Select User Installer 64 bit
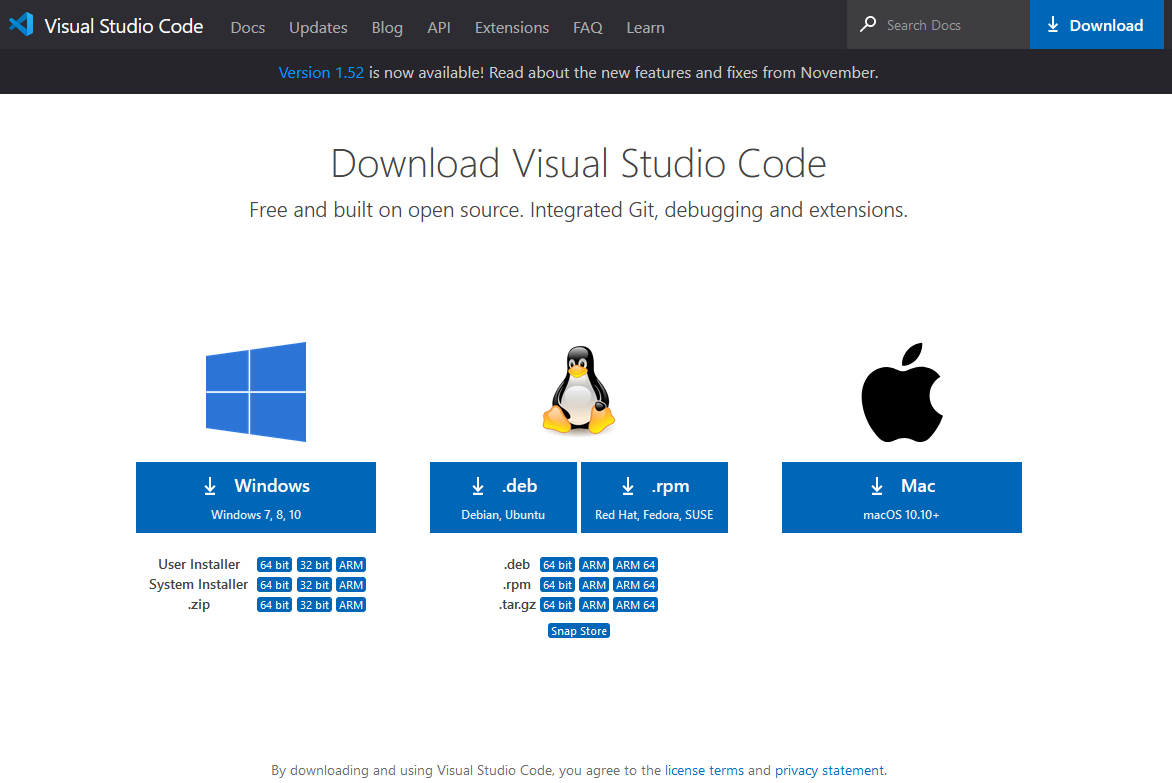1172x783 pixels. (274, 565)
